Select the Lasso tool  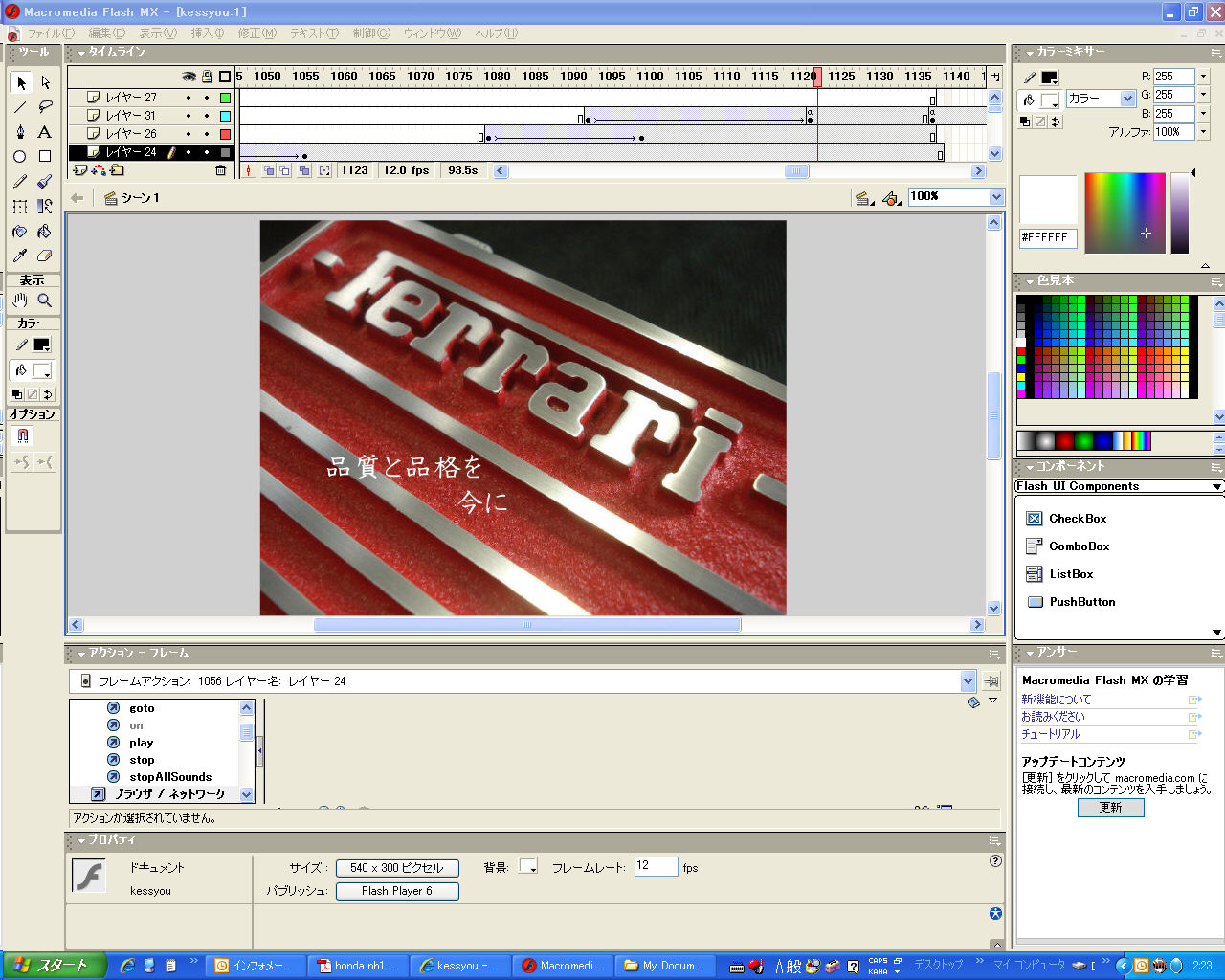click(x=45, y=107)
